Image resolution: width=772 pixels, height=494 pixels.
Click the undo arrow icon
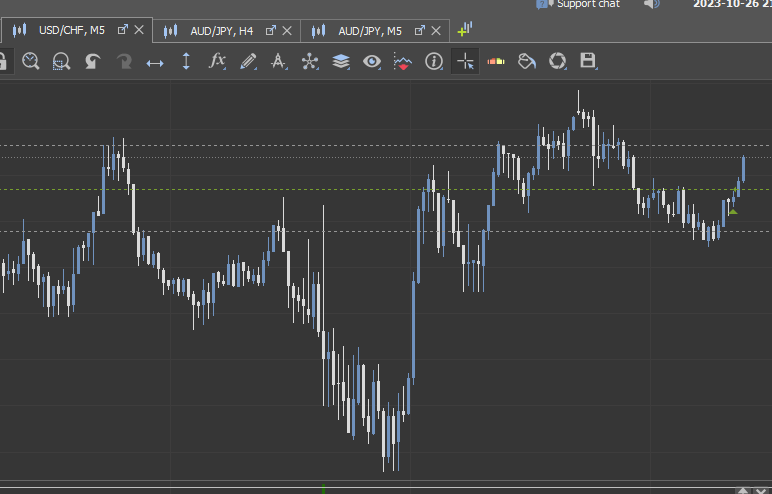pyautogui.click(x=92, y=62)
